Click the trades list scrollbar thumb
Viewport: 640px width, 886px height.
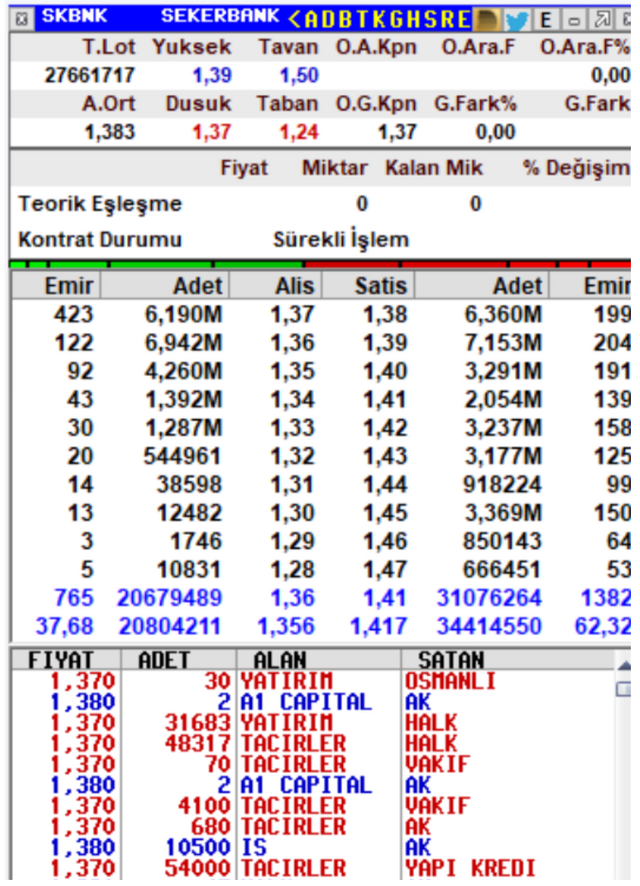(x=624, y=689)
